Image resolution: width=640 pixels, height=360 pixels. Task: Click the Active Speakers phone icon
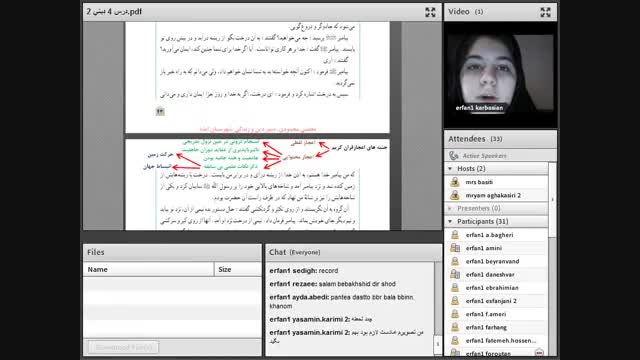(453, 156)
